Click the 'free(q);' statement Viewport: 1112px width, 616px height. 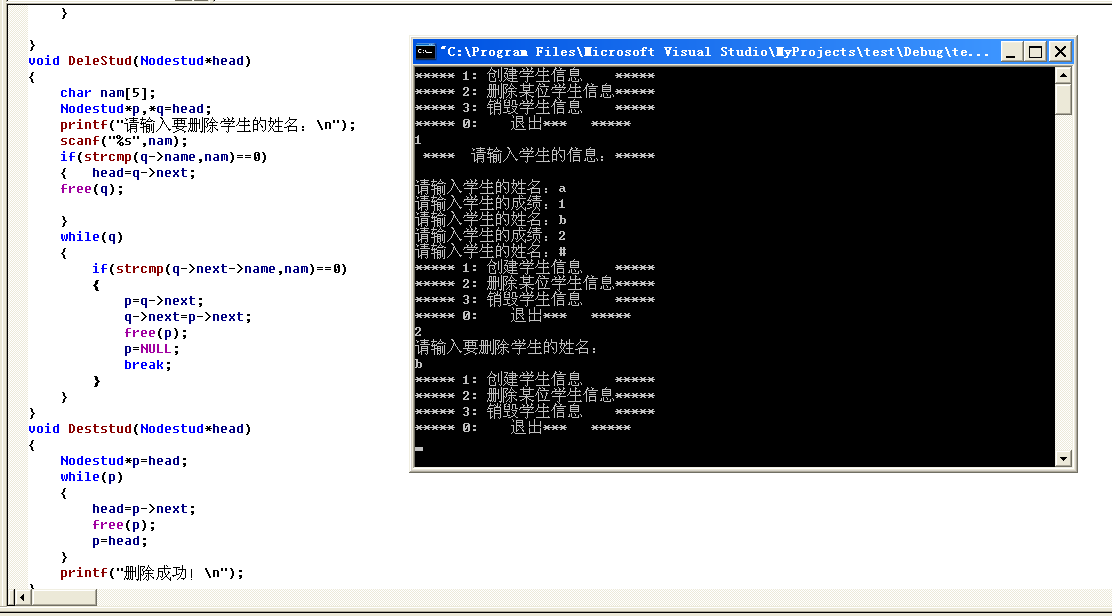92,189
